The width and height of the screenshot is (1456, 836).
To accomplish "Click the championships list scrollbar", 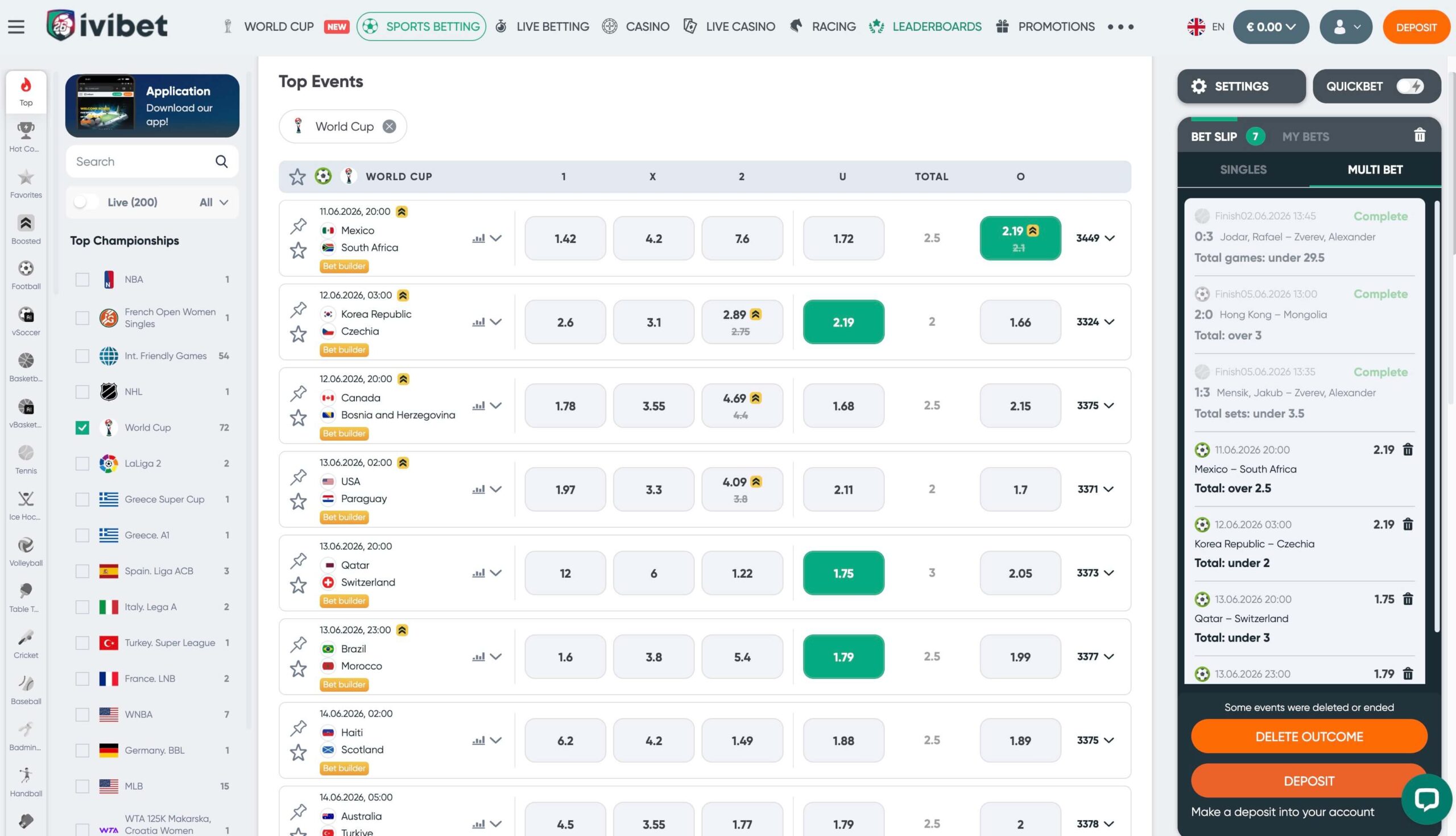I will (249, 402).
